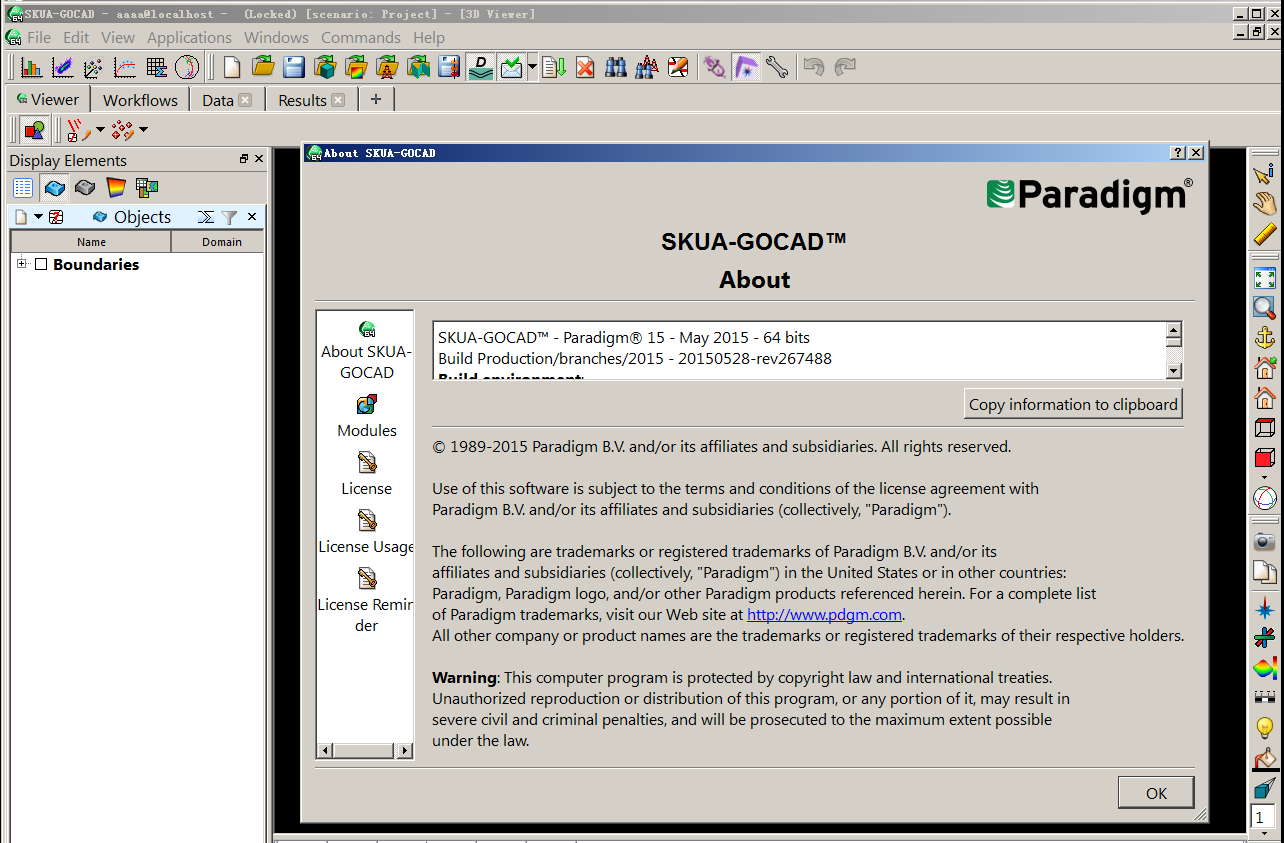
Task: Click the light bulb lighting icon
Action: (1265, 729)
